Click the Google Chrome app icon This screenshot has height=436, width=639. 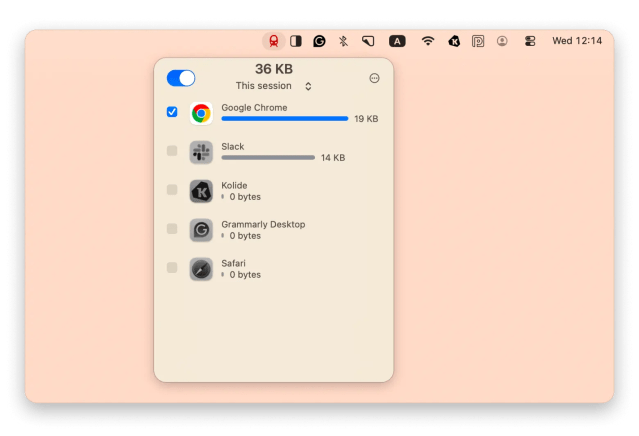coord(201,113)
